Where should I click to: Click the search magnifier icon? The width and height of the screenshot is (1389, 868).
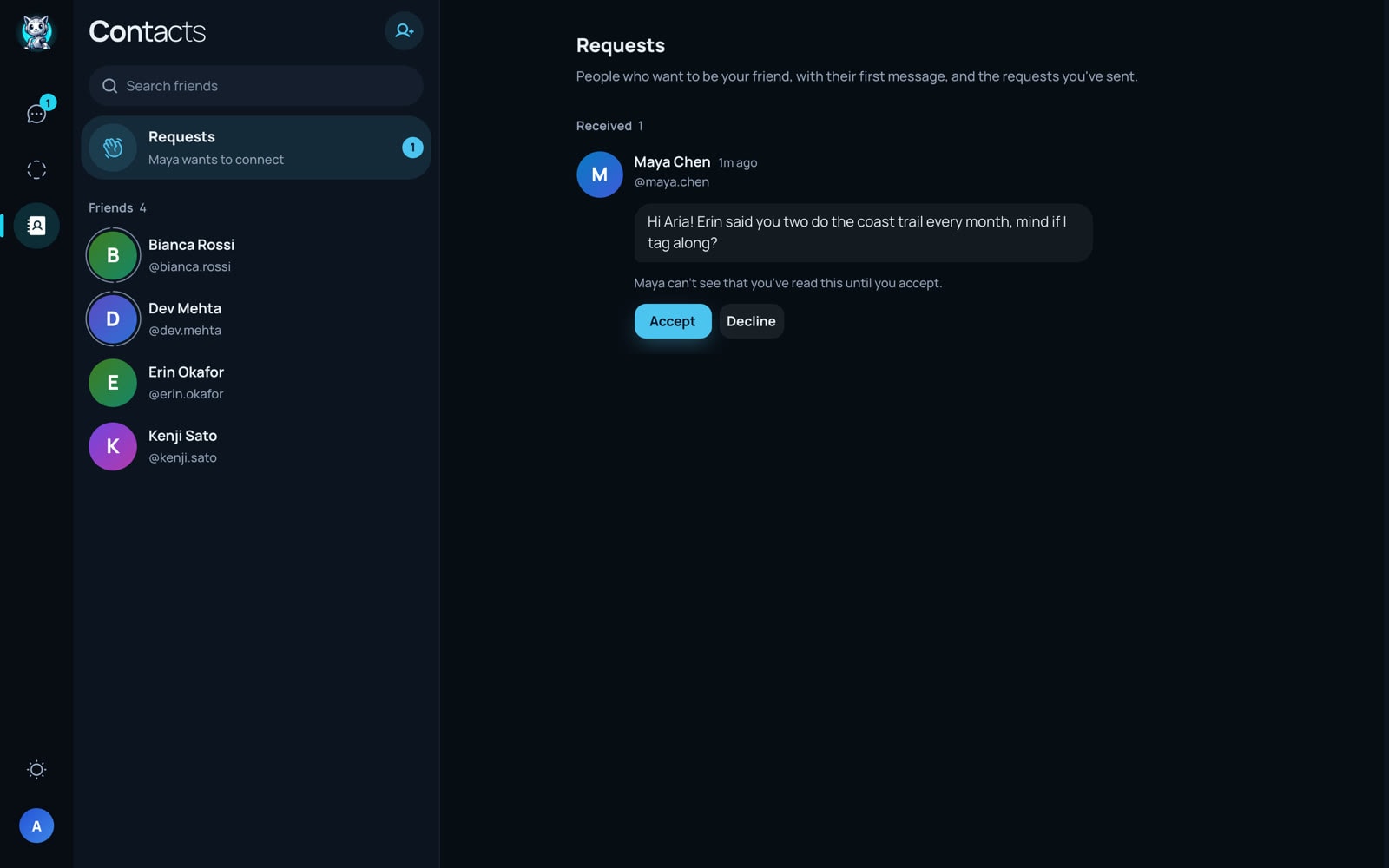109,86
